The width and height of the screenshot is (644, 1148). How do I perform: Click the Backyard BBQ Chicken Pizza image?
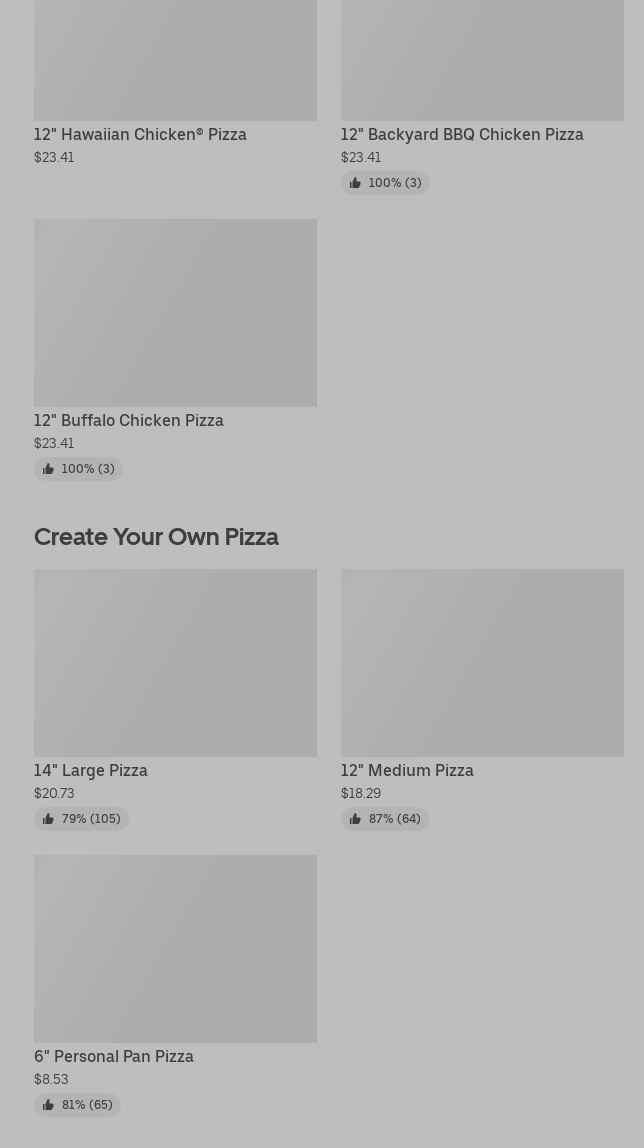(x=481, y=60)
